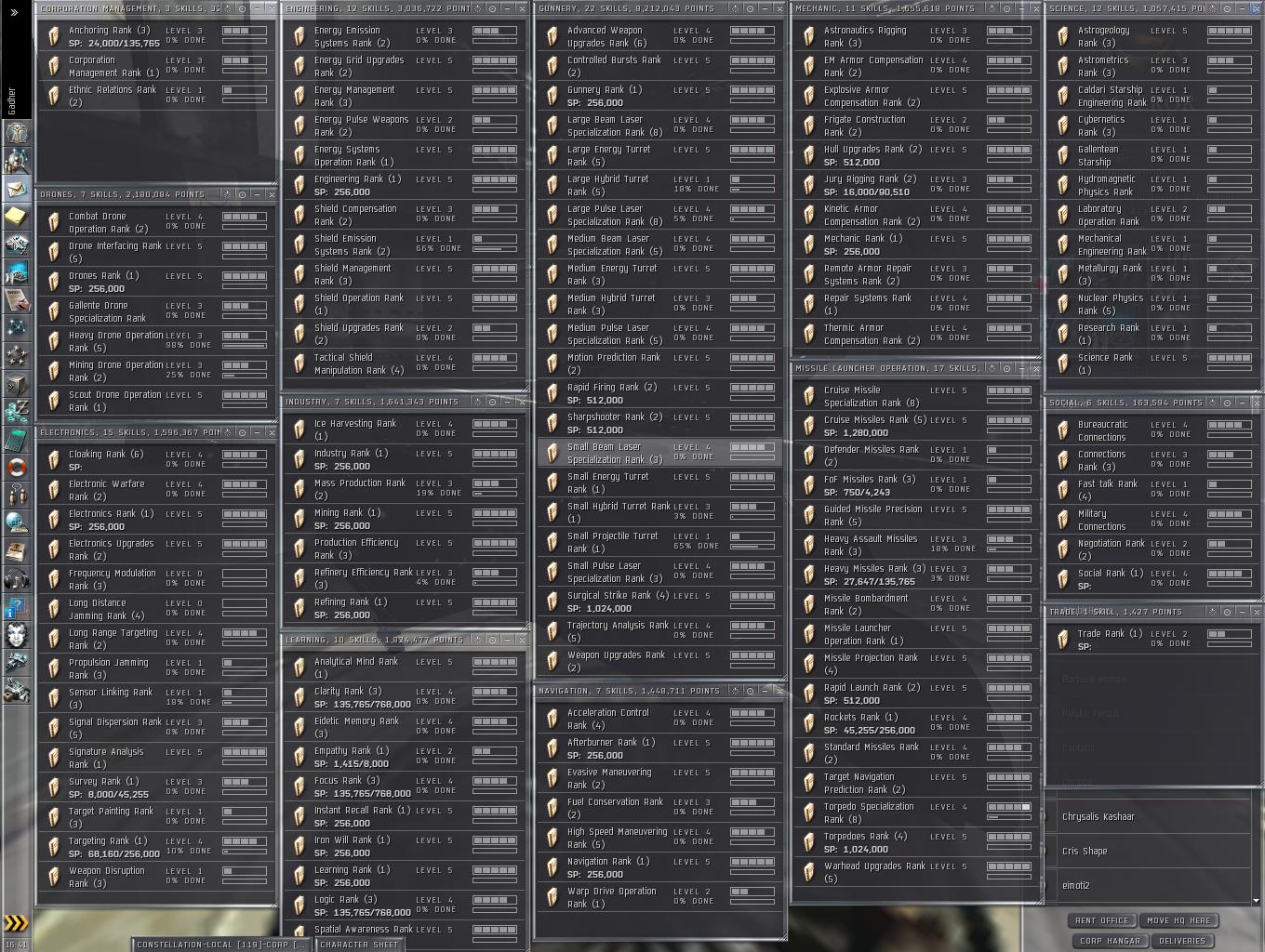Select the Astrogeology Rank (3) skill

click(x=1152, y=37)
